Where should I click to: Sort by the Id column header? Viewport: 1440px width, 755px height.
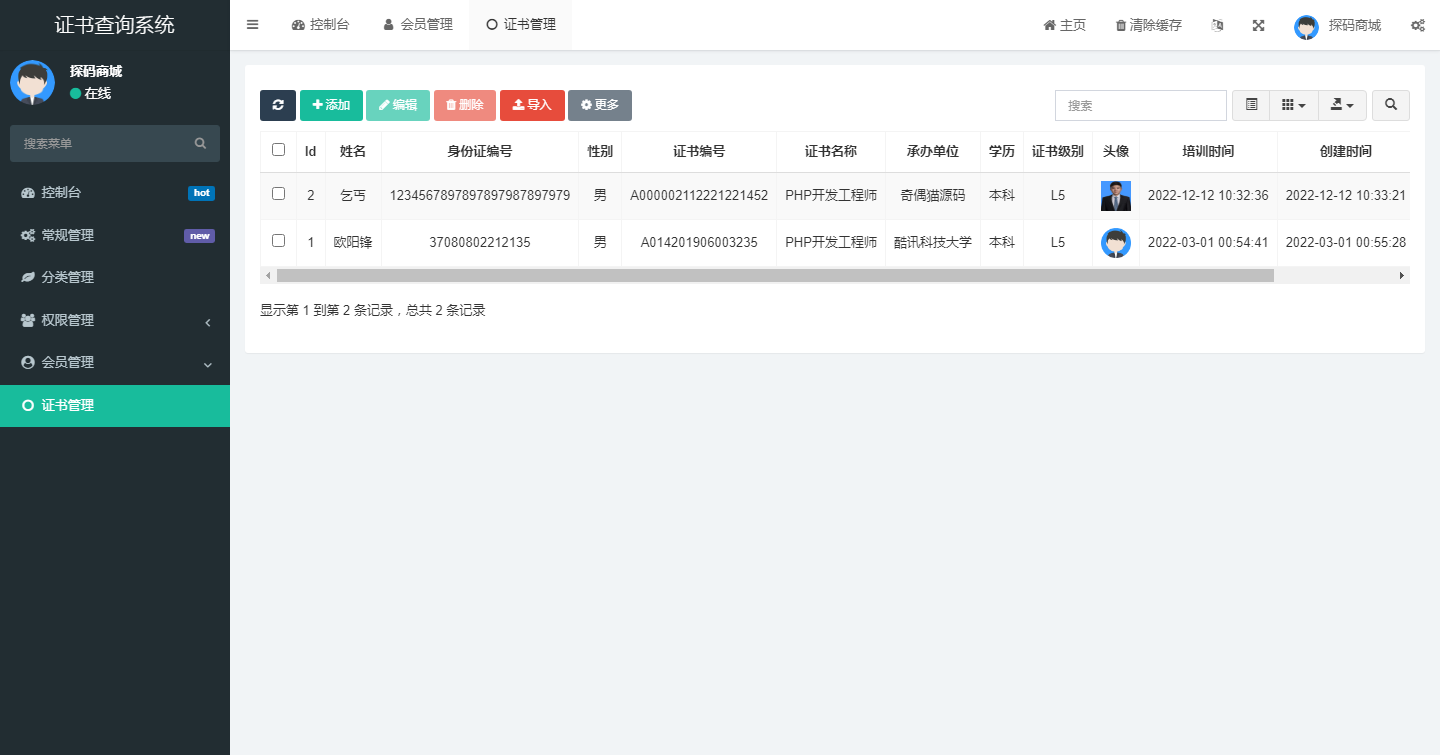[x=311, y=151]
